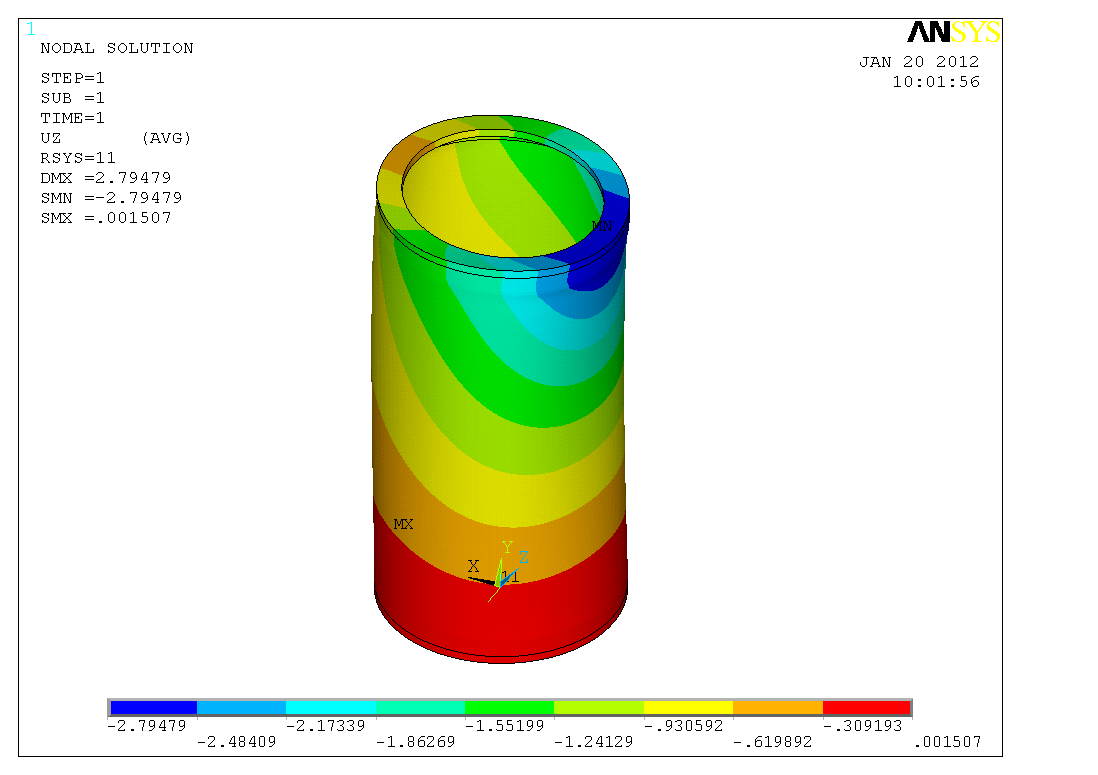Viewport: 1098px width, 775px height.
Task: Click the X axis label of the triad
Action: [x=473, y=566]
